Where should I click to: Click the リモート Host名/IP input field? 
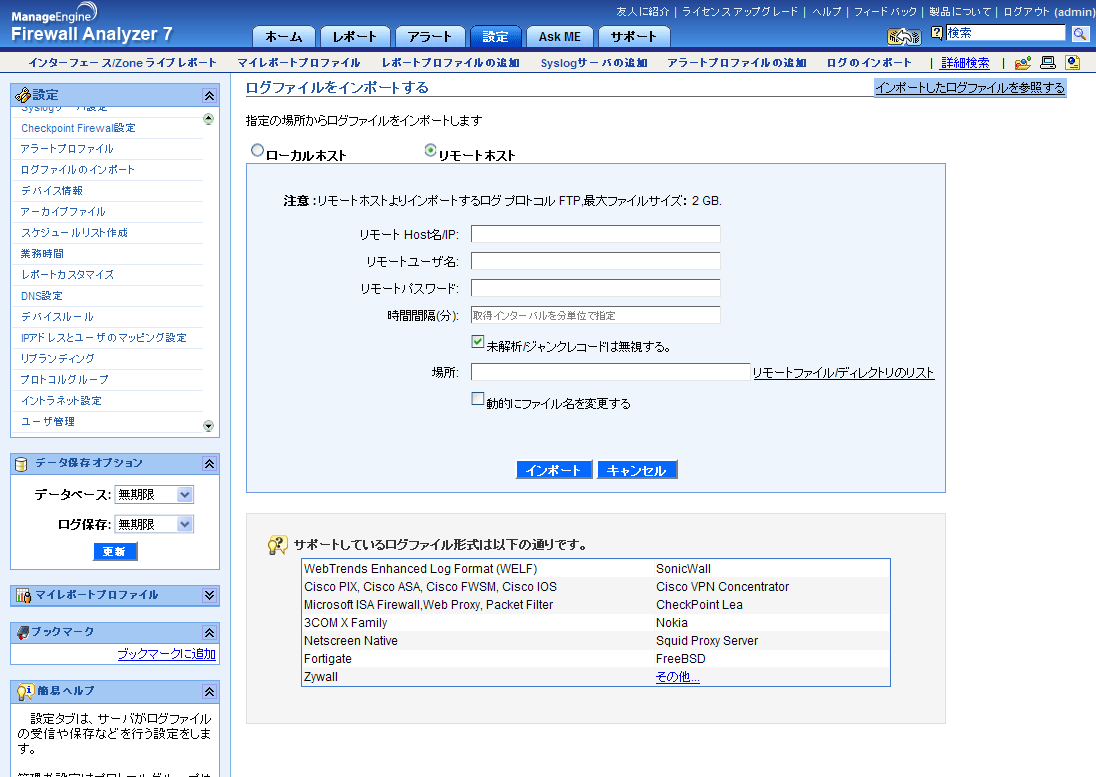596,234
